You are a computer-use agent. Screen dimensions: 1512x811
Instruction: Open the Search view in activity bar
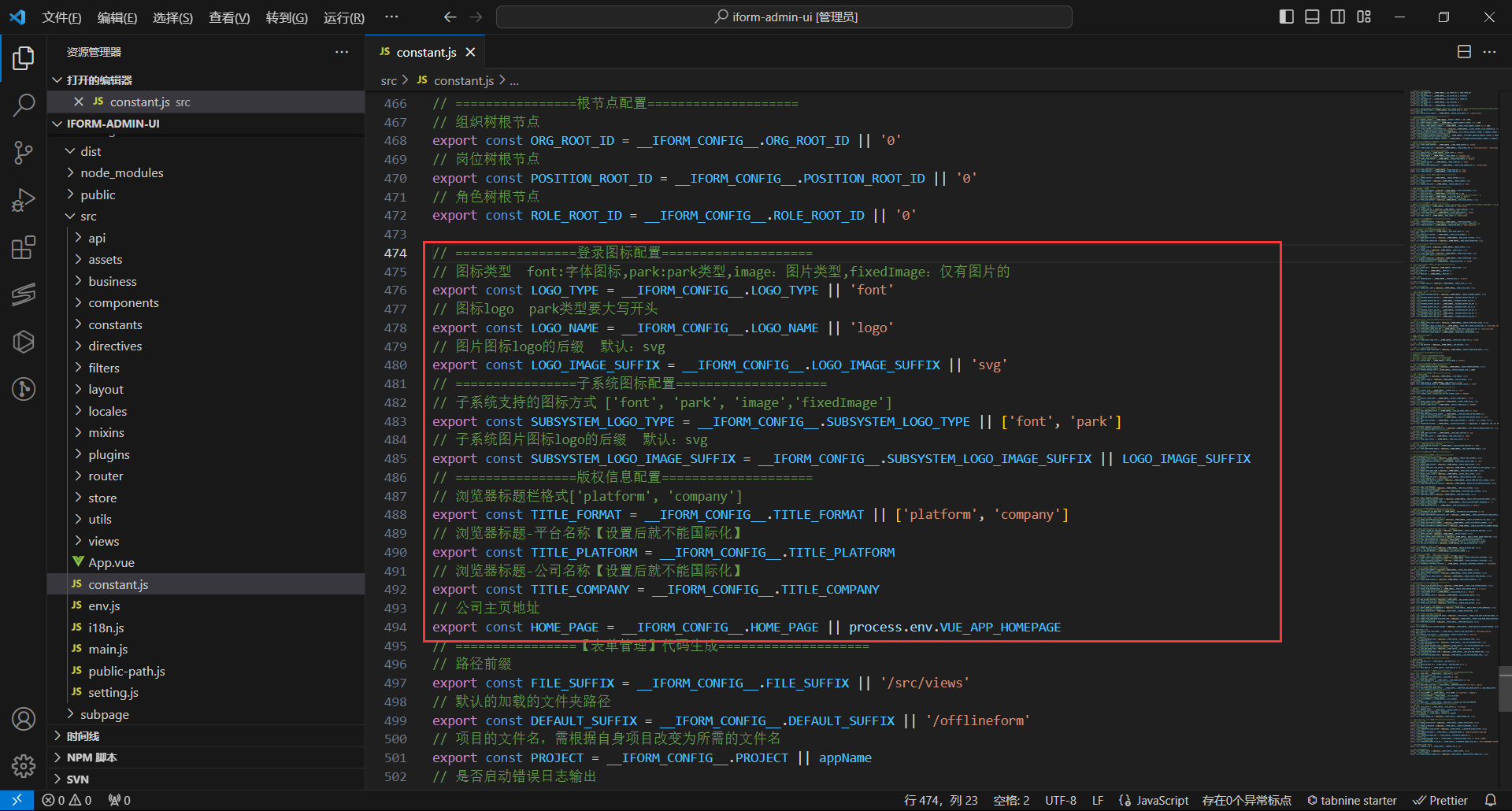24,105
